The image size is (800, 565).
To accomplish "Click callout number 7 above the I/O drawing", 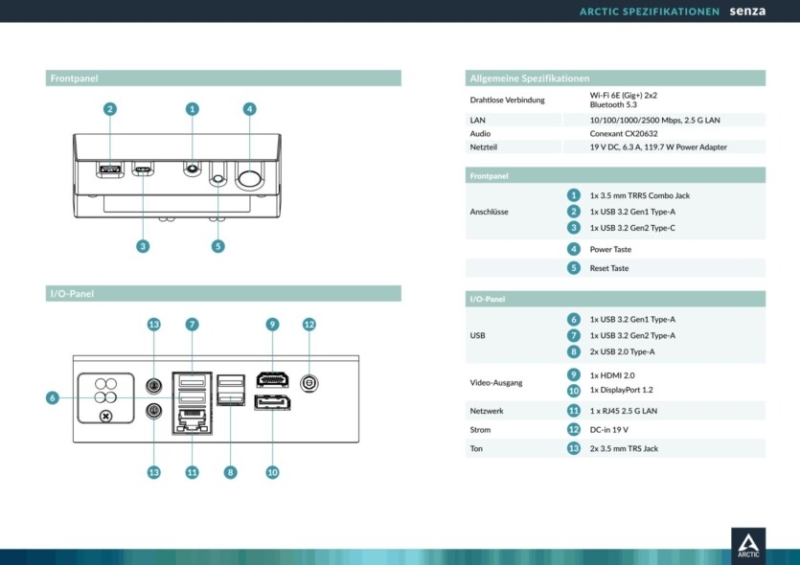I will (192, 324).
